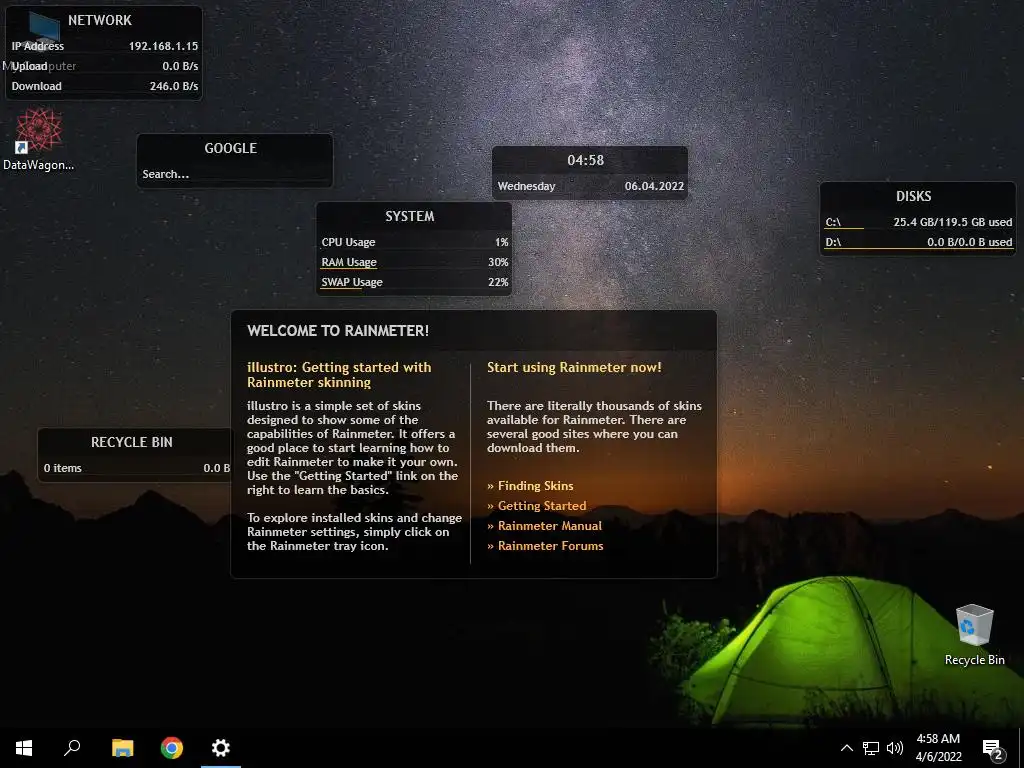This screenshot has width=1024, height=768.
Task: Click the Show Desktop strip at taskbar edge
Action: (1020, 748)
